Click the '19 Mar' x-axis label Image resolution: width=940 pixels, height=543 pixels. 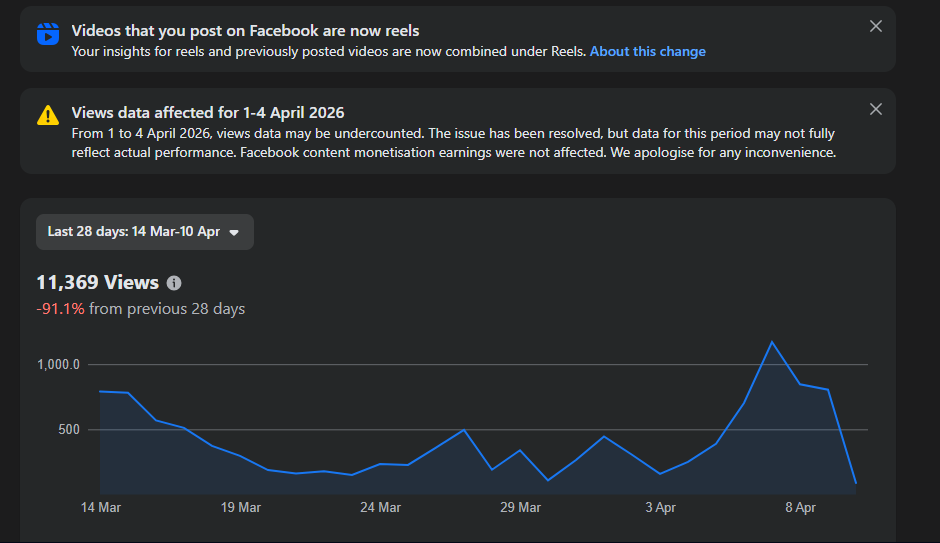tap(240, 508)
